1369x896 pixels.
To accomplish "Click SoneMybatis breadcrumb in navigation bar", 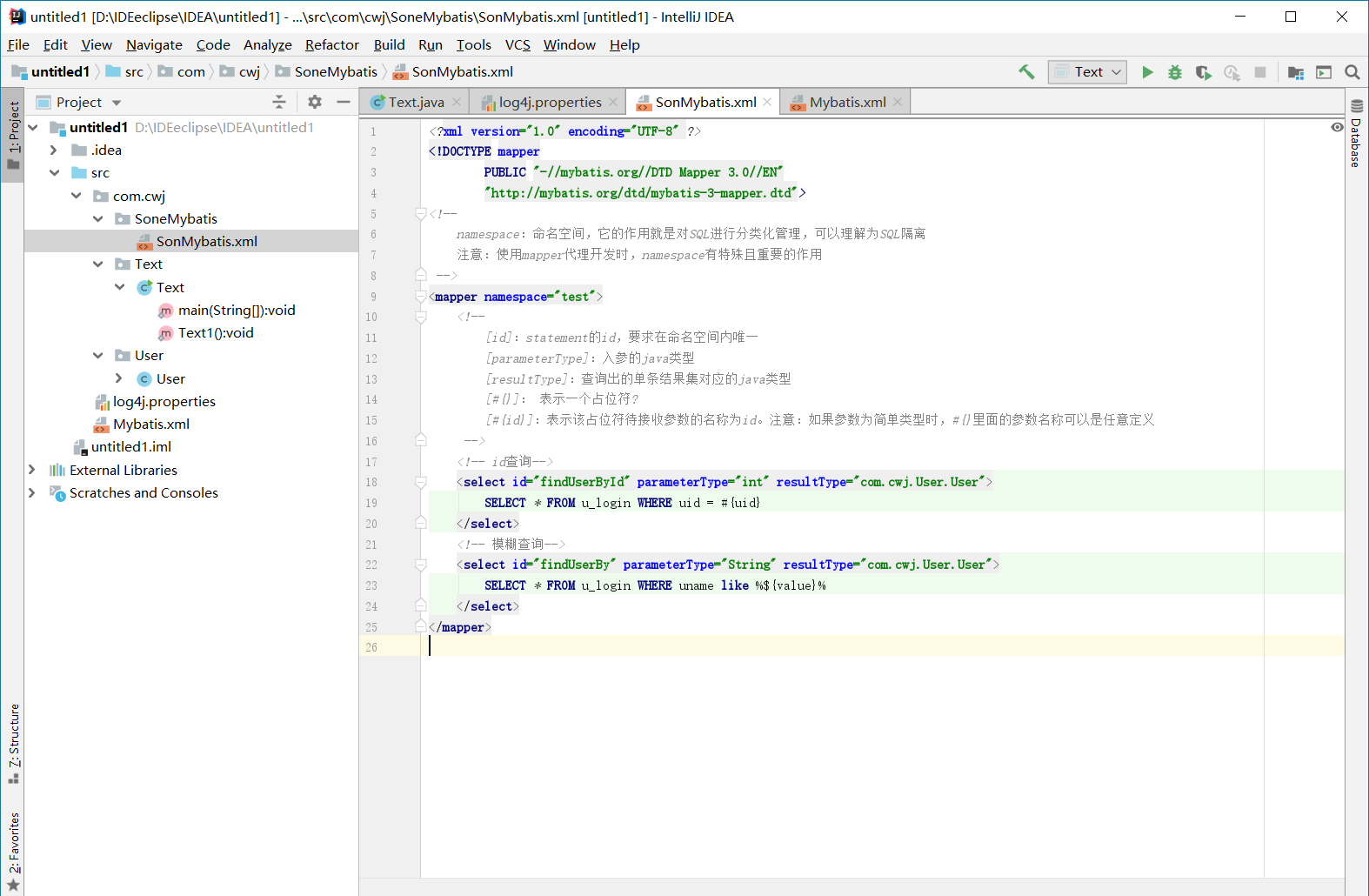I will pos(327,72).
